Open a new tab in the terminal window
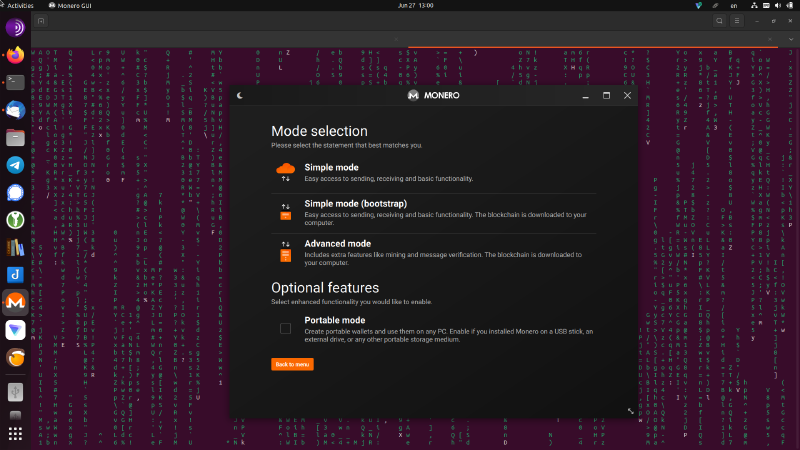Screen dimensions: 800x450 pyautogui.click(x=41, y=21)
